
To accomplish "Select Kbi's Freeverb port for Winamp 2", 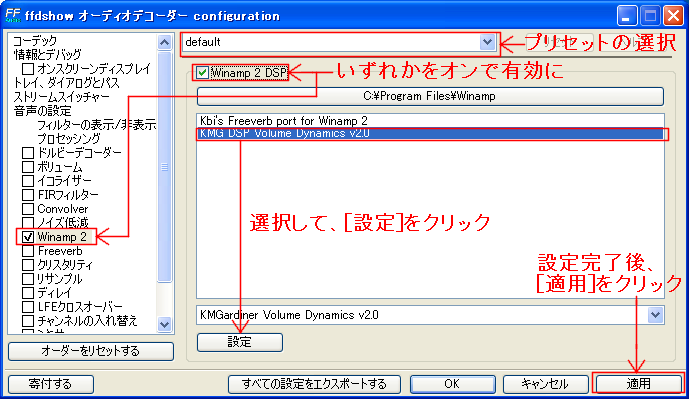I will pos(430,120).
